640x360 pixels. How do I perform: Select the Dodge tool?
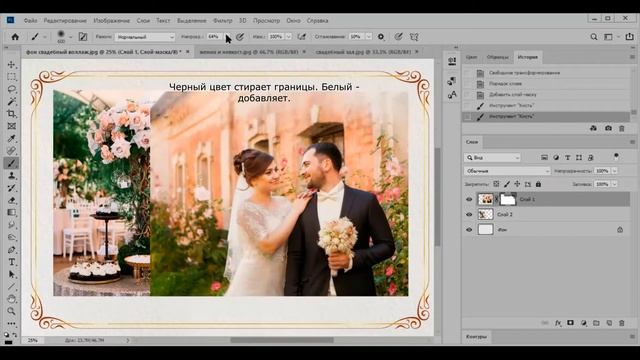point(11,237)
